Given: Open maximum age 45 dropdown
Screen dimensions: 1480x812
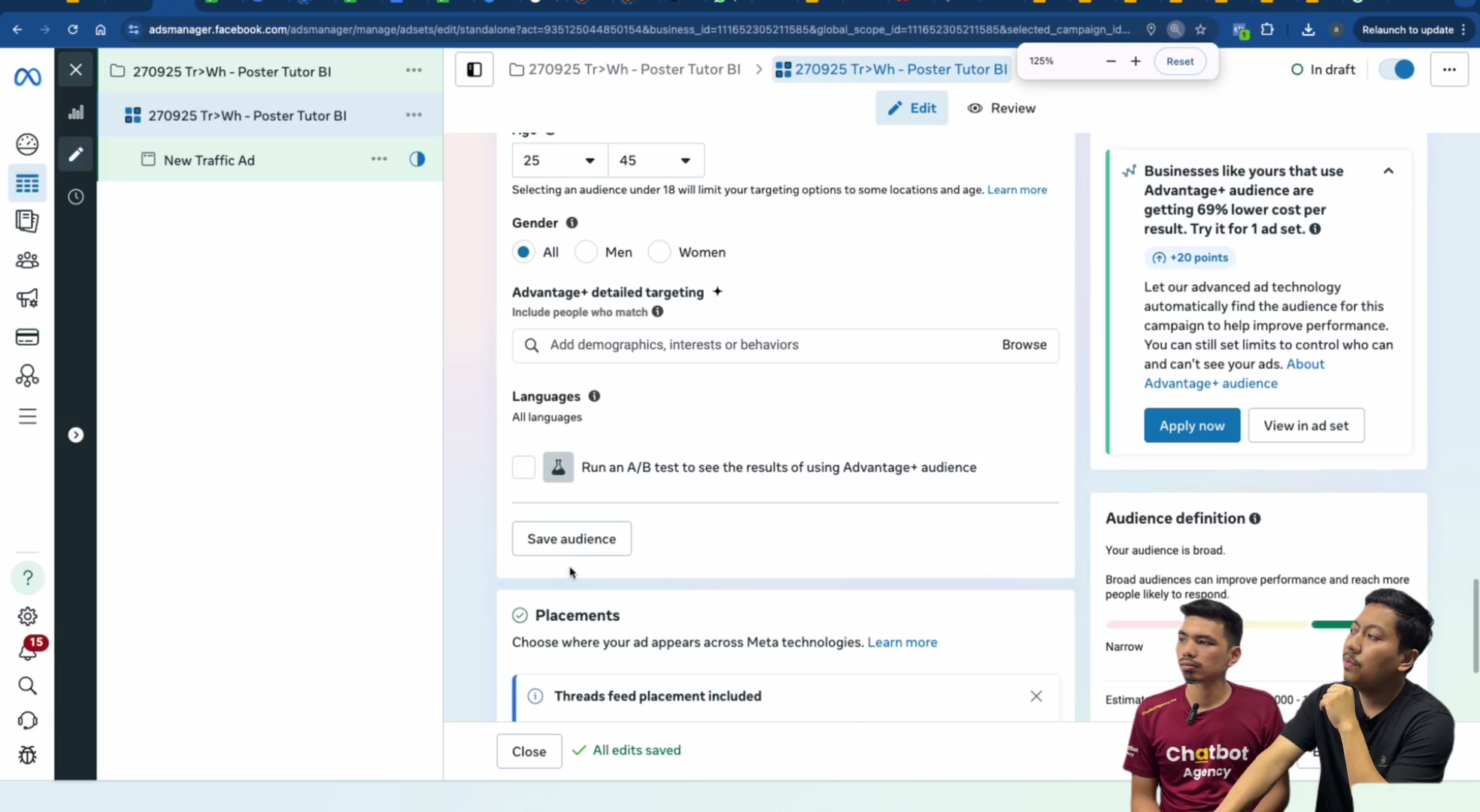Looking at the screenshot, I should (x=656, y=160).
